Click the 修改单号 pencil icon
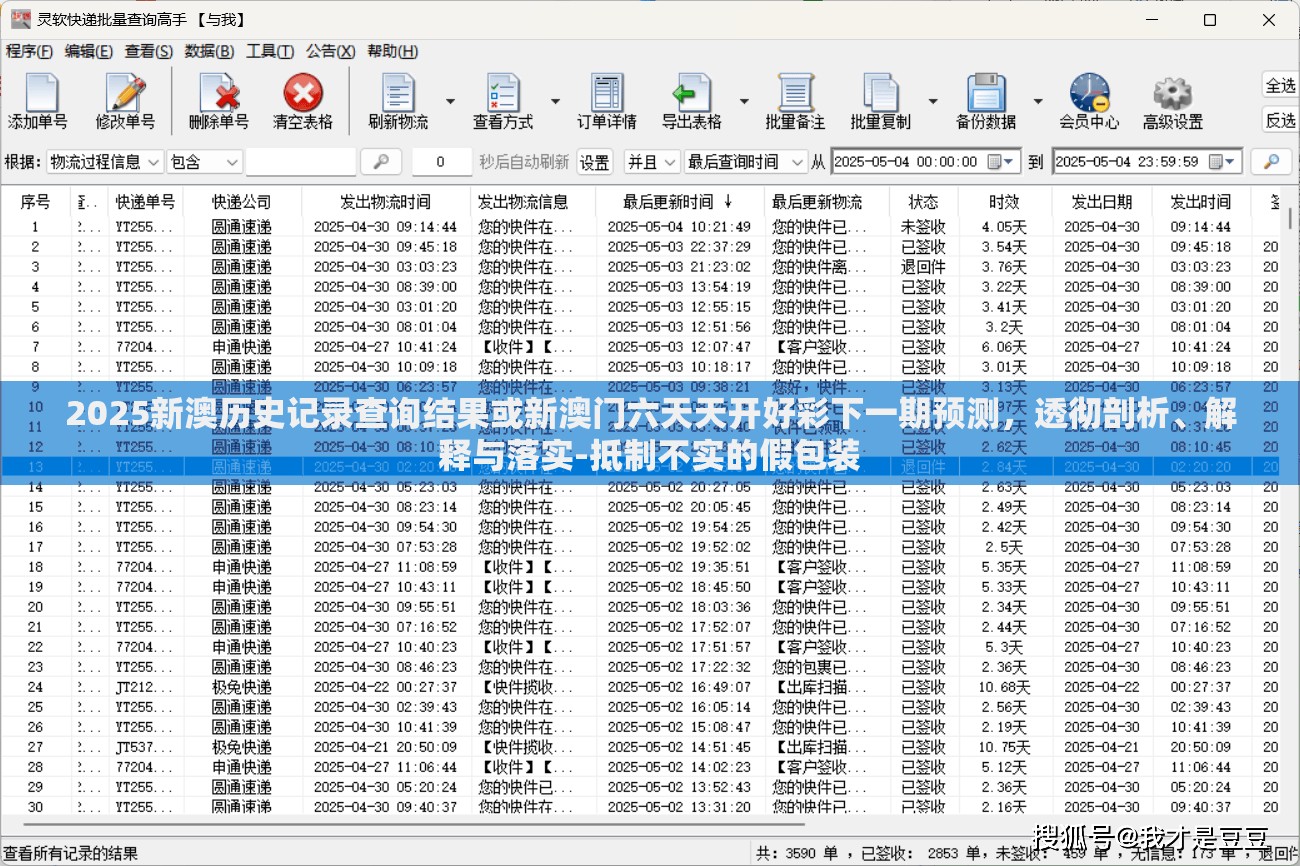Screen dimensions: 1300x866 125,101
